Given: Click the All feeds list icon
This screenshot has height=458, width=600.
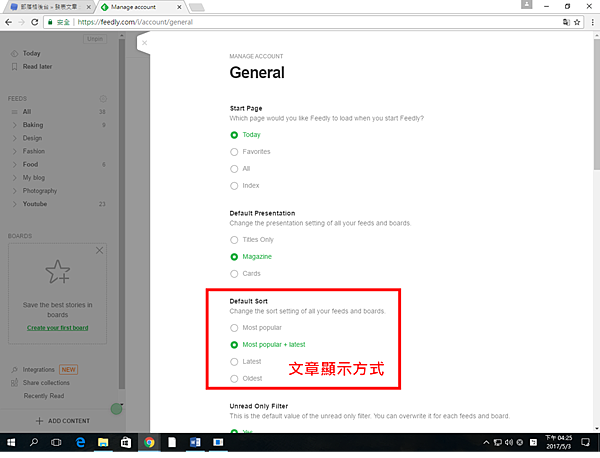Looking at the screenshot, I should click(x=15, y=112).
